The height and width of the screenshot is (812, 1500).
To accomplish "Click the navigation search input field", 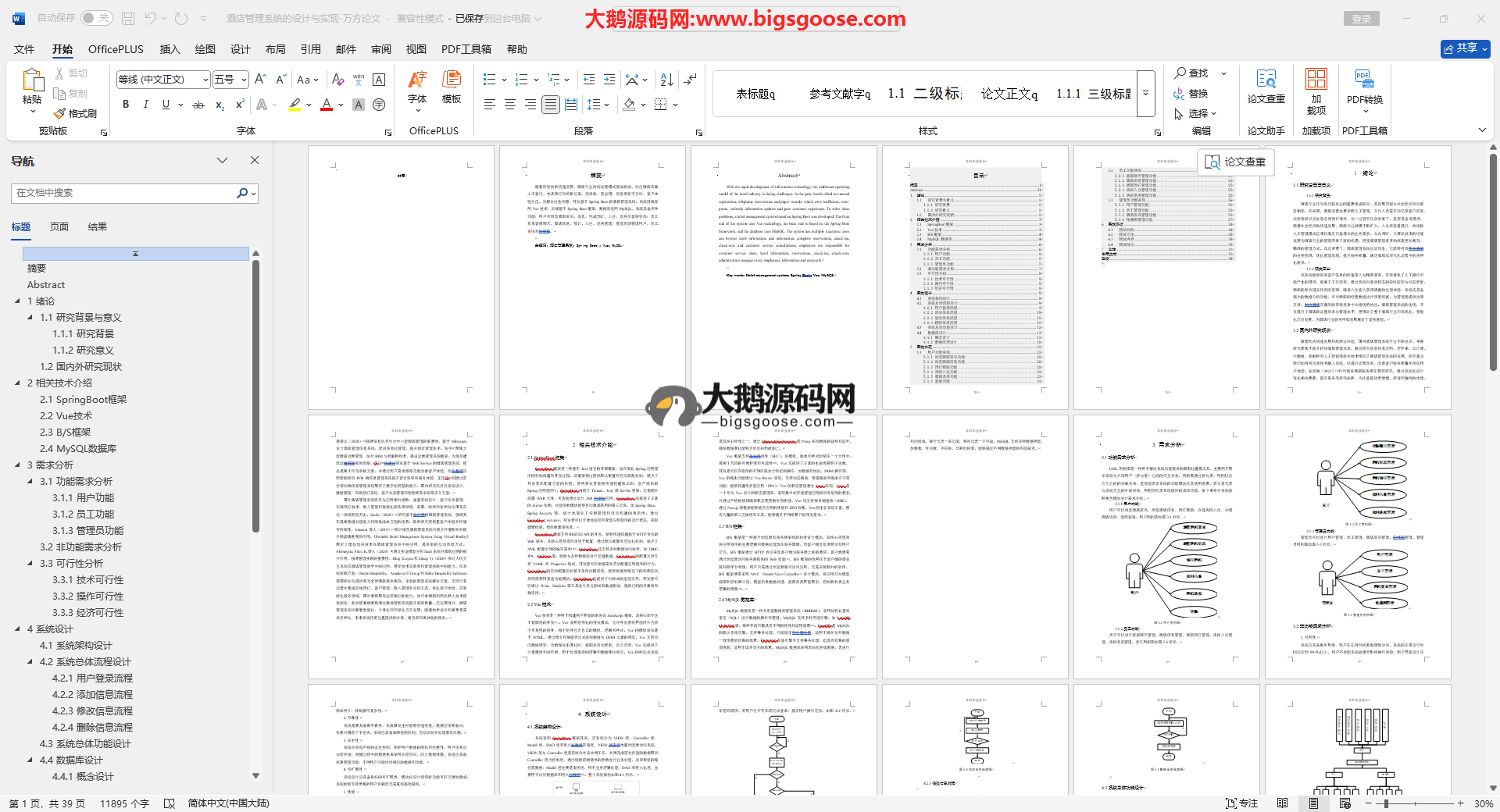I will click(x=125, y=193).
